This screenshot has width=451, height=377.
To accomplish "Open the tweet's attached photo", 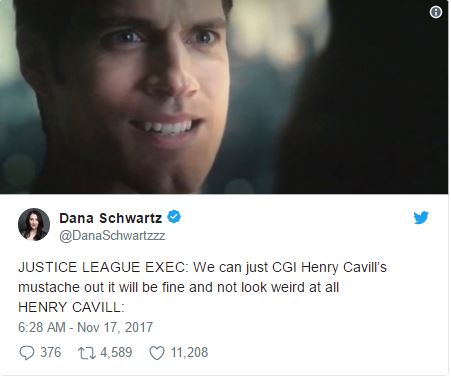I will [224, 97].
